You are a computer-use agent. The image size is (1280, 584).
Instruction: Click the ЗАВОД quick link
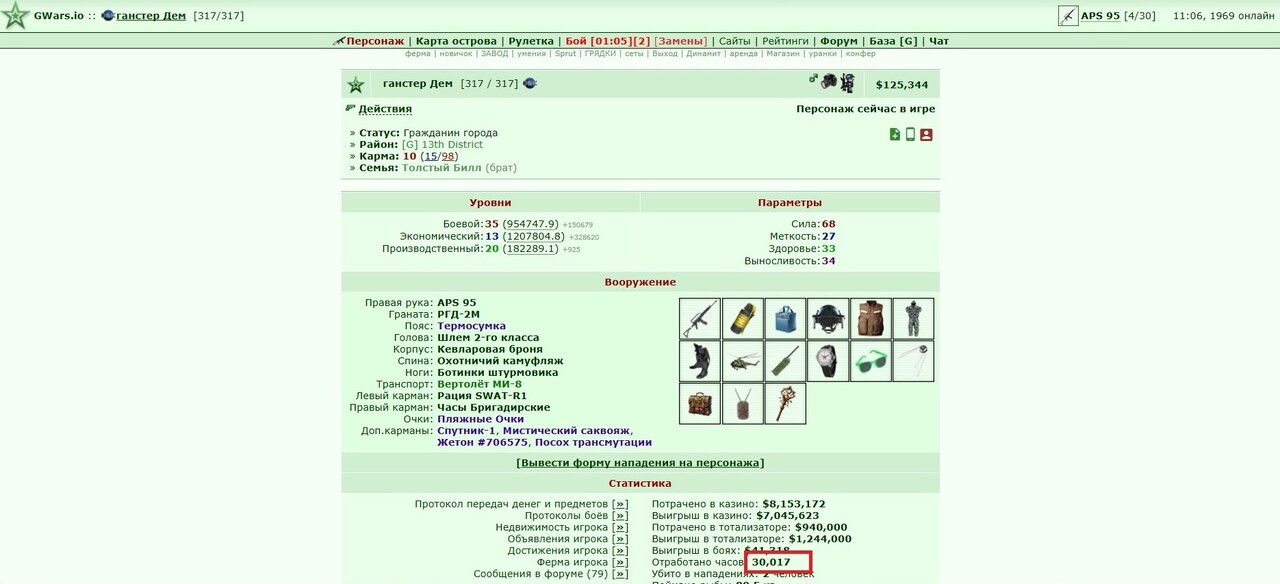[494, 54]
